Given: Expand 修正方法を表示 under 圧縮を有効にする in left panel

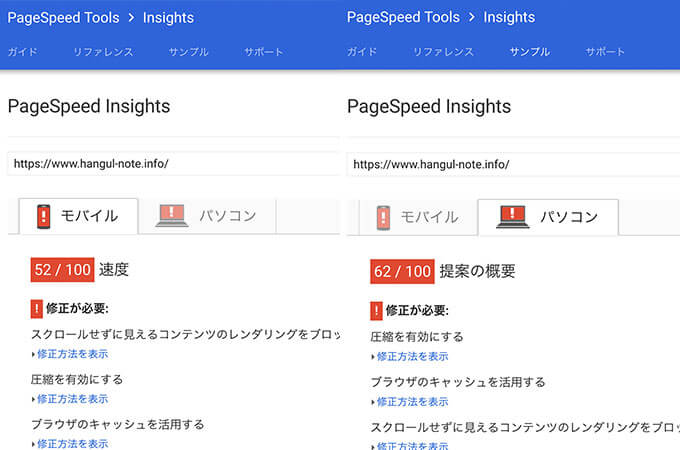Looking at the screenshot, I should 70,399.
